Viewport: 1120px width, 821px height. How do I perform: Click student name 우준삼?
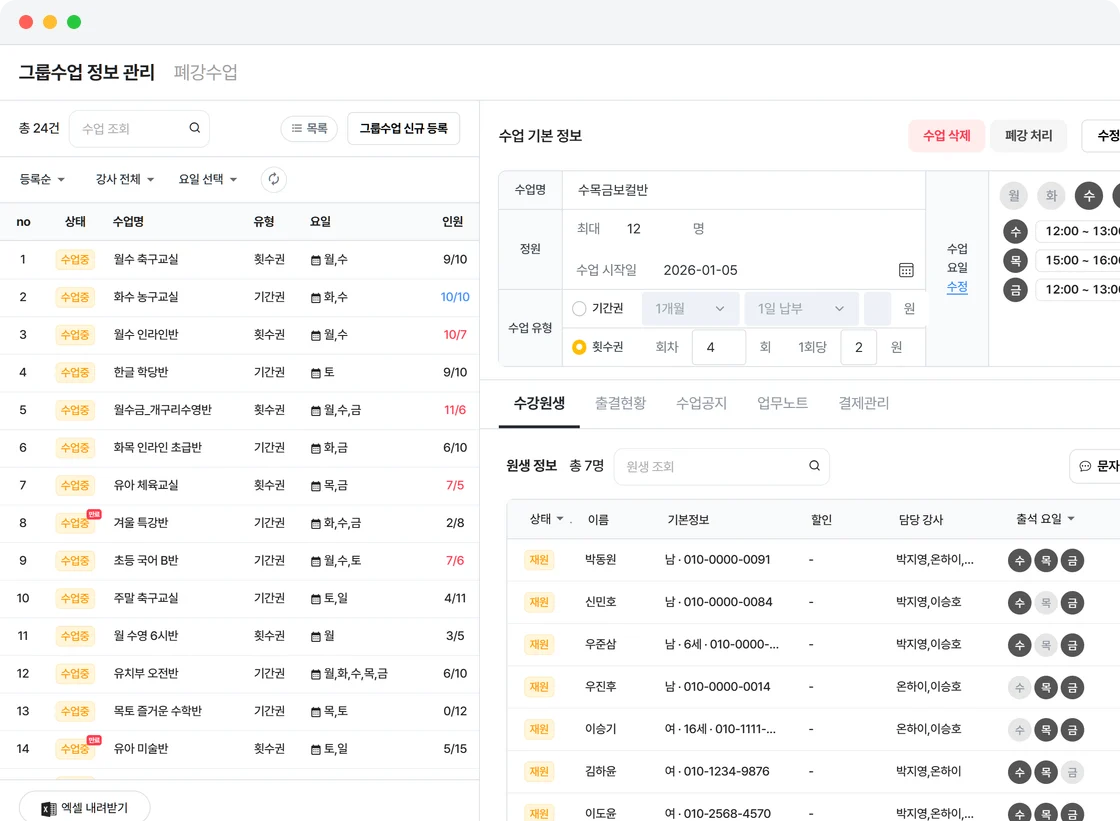[601, 645]
